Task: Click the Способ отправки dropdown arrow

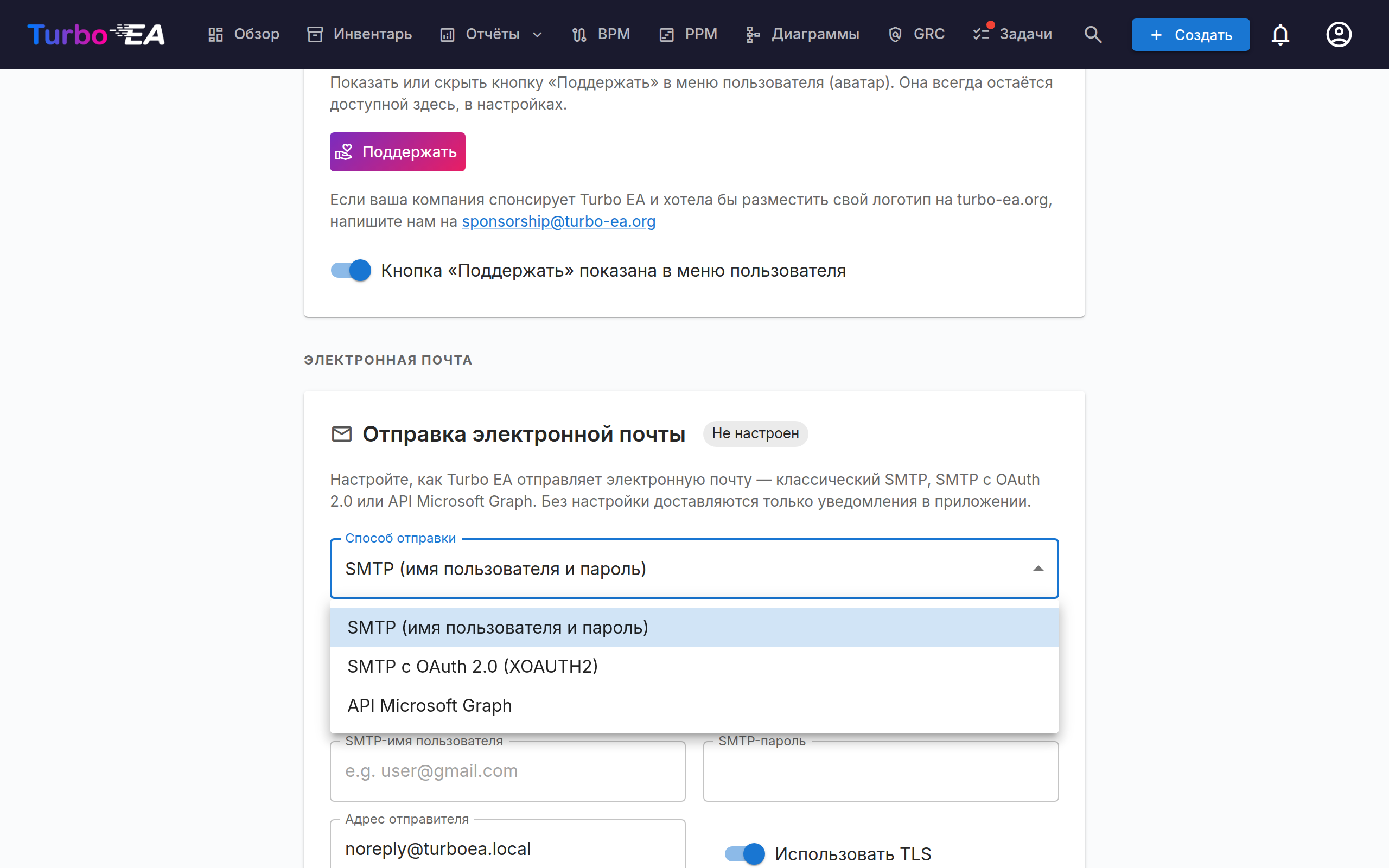Action: point(1038,569)
